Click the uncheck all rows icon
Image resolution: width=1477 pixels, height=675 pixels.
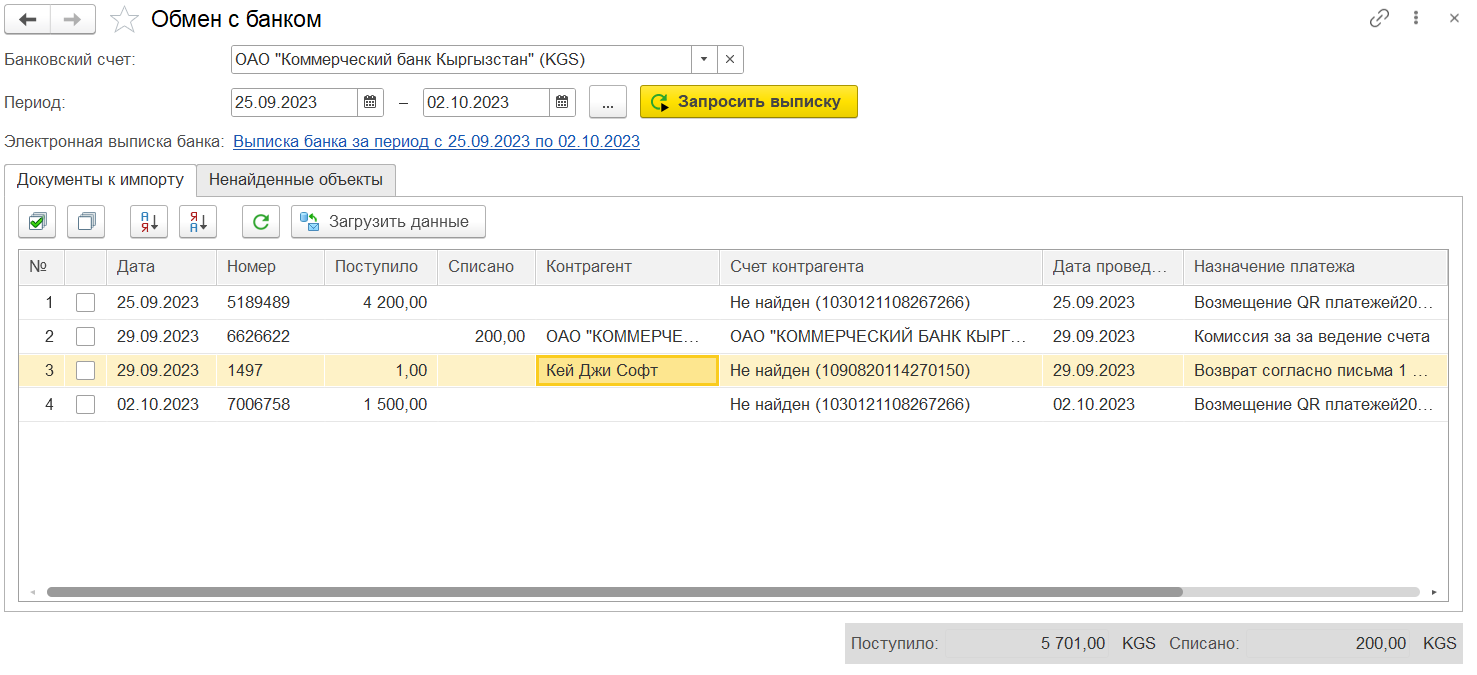86,222
